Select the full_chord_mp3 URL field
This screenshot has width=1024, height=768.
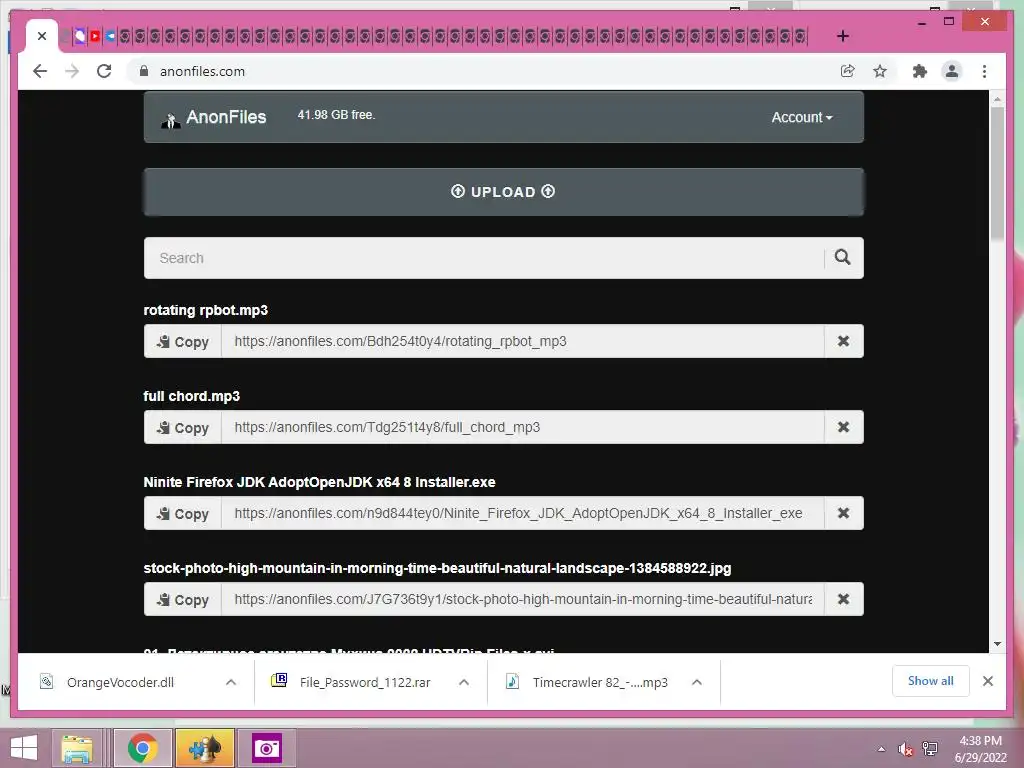tap(522, 428)
